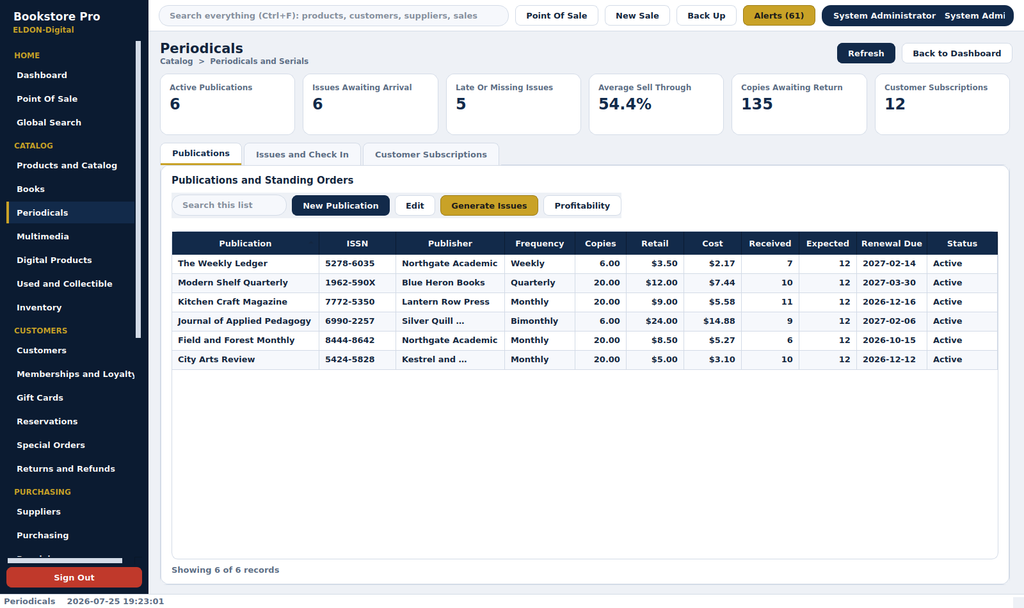Screen dimensions: 1024x608
Task: Select Periodicals in the sidebar
Action: pyautogui.click(x=71, y=213)
